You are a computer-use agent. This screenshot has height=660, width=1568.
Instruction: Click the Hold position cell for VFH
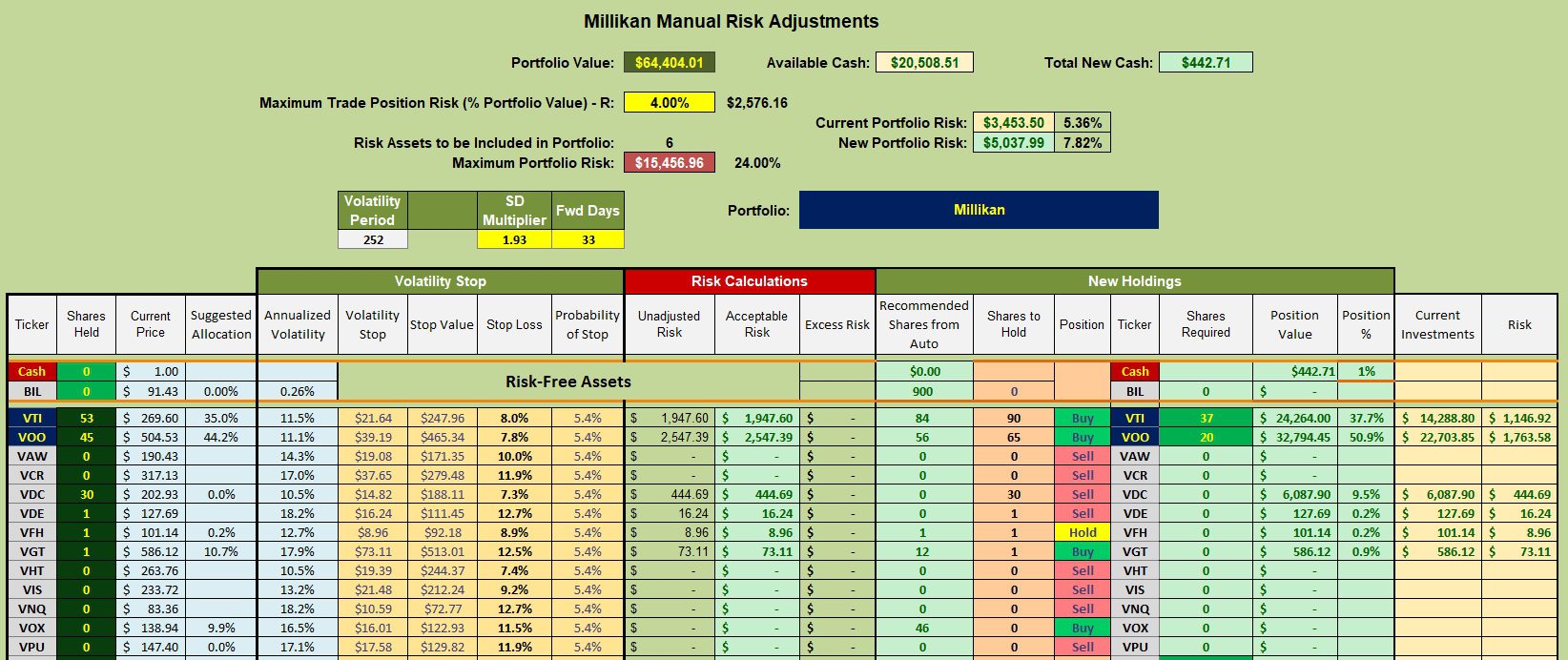coord(1083,532)
